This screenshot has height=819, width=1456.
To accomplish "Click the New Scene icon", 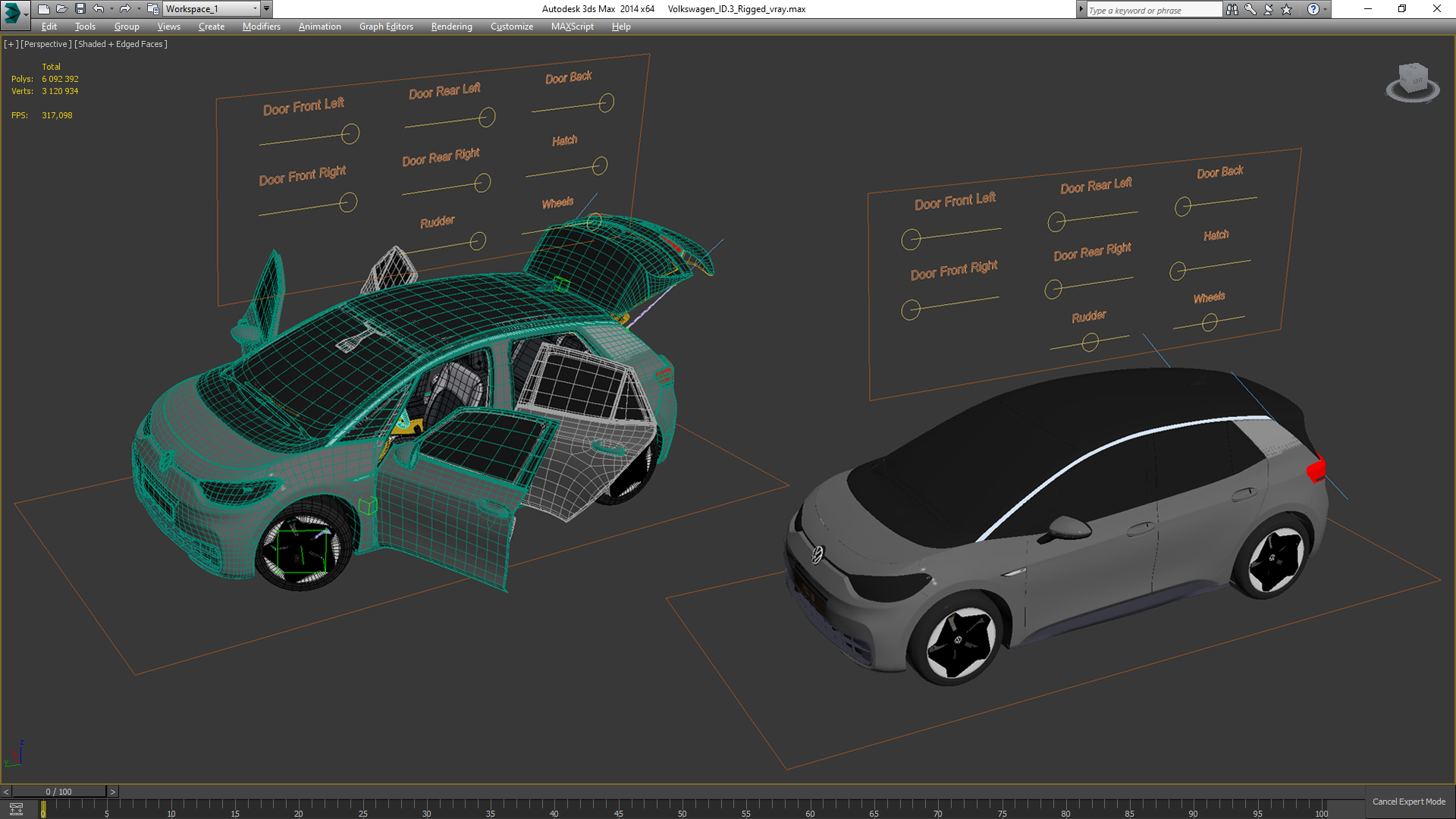I will click(43, 9).
